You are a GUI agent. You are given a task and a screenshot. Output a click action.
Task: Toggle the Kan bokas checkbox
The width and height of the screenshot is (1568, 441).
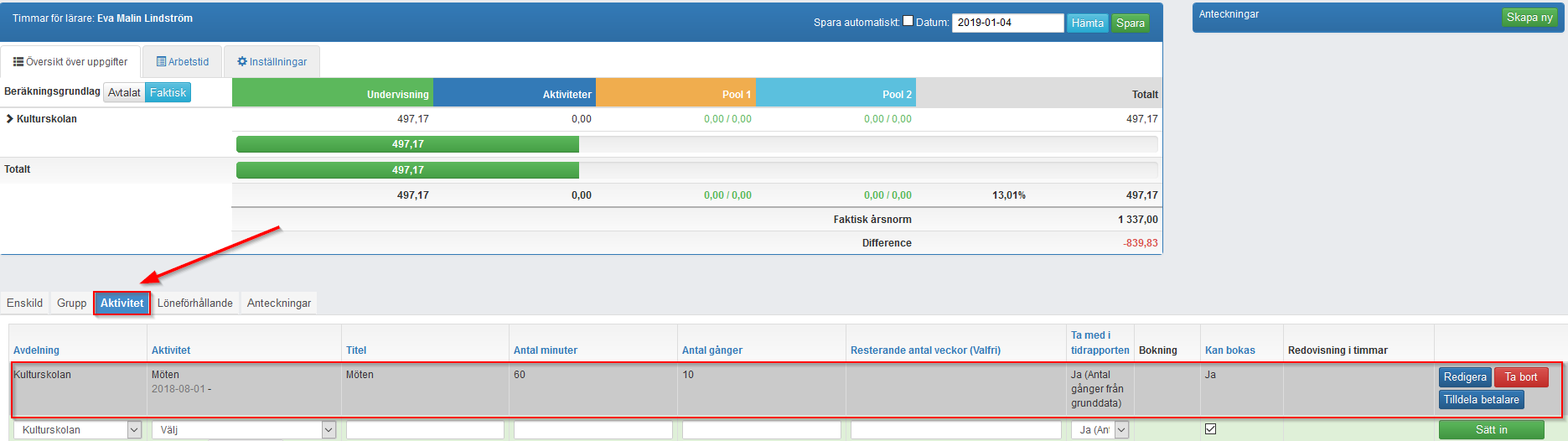(x=1210, y=428)
